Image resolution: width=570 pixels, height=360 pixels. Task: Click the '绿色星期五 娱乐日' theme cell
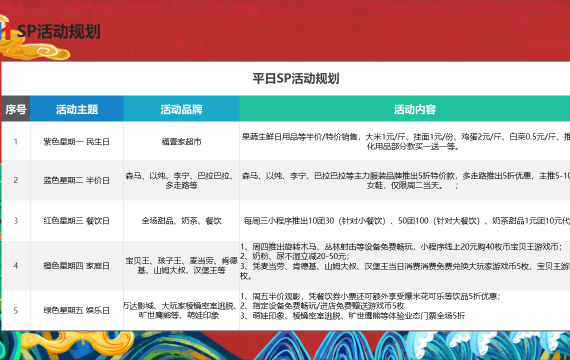[x=77, y=311]
